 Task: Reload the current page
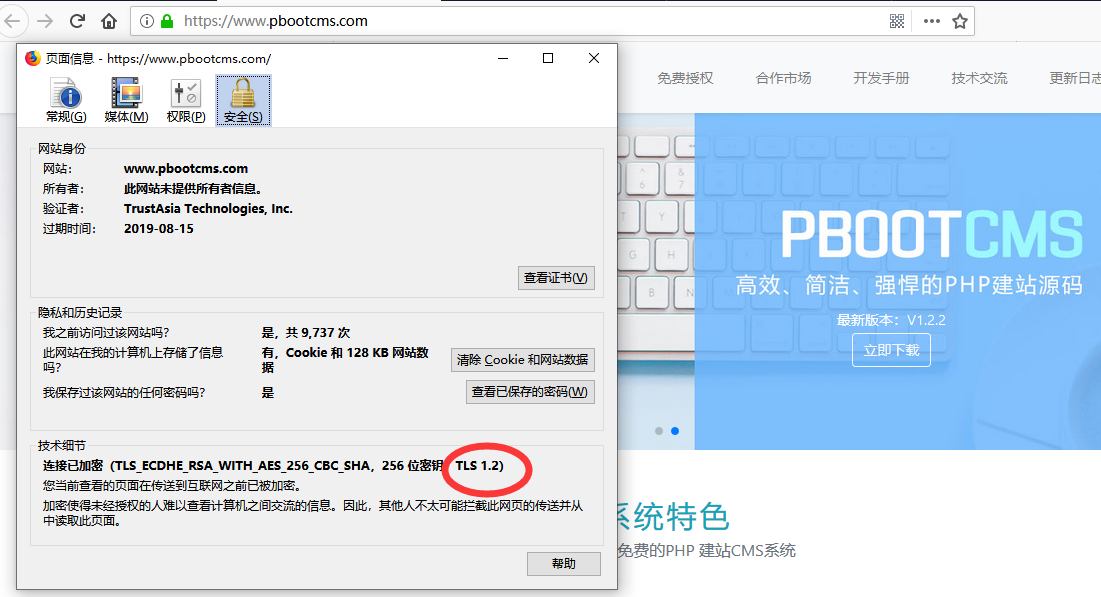(x=78, y=21)
